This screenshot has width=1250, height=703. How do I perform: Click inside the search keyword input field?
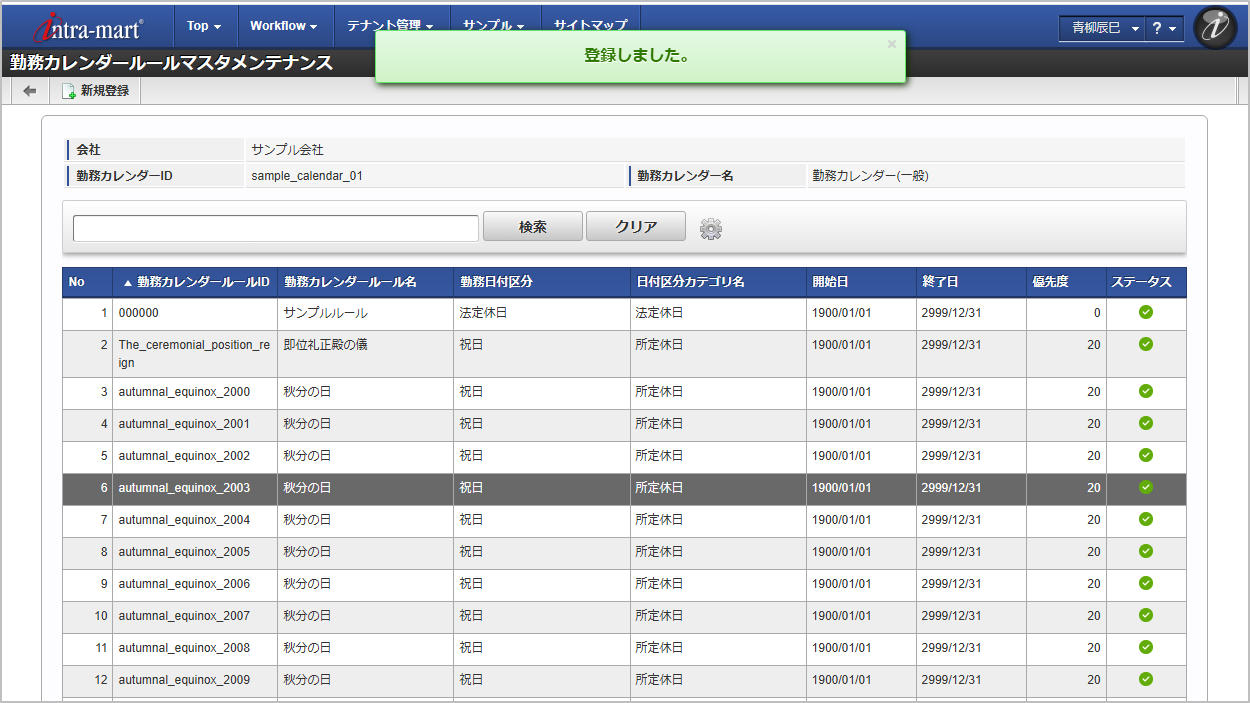tap(275, 228)
